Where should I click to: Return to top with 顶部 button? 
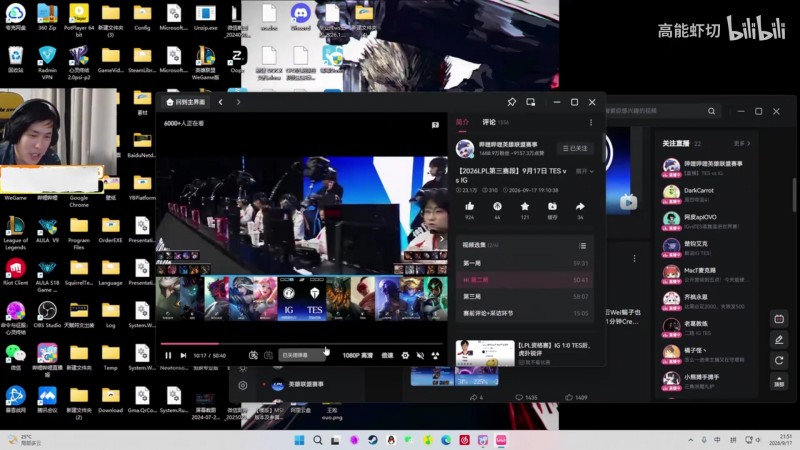pyautogui.click(x=779, y=382)
